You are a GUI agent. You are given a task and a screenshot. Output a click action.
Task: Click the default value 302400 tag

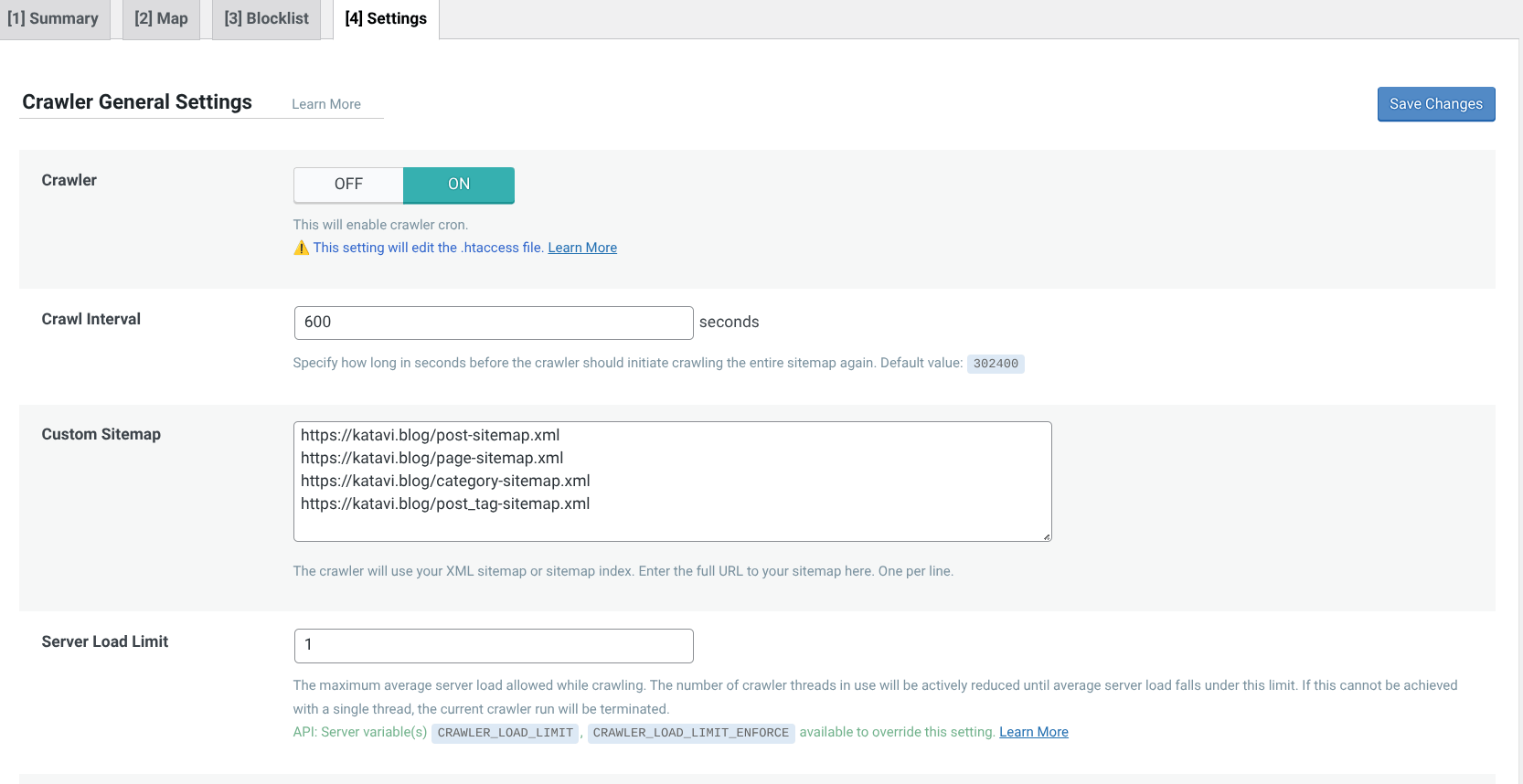(995, 364)
